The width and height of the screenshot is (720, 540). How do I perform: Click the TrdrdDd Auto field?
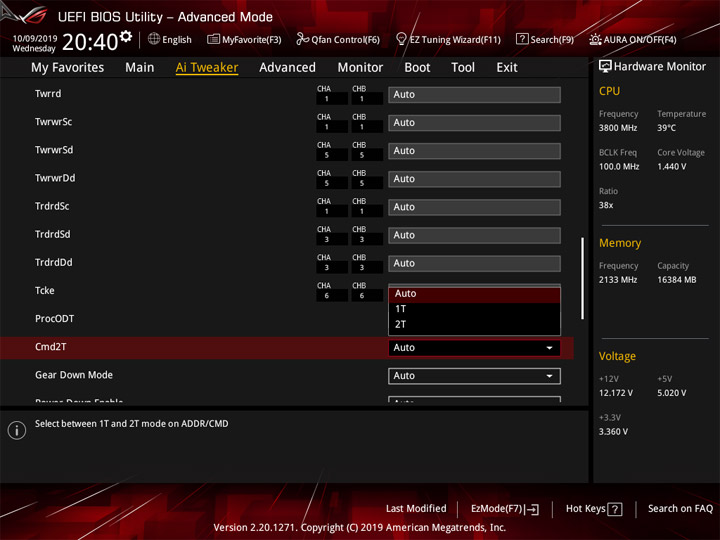tap(474, 264)
